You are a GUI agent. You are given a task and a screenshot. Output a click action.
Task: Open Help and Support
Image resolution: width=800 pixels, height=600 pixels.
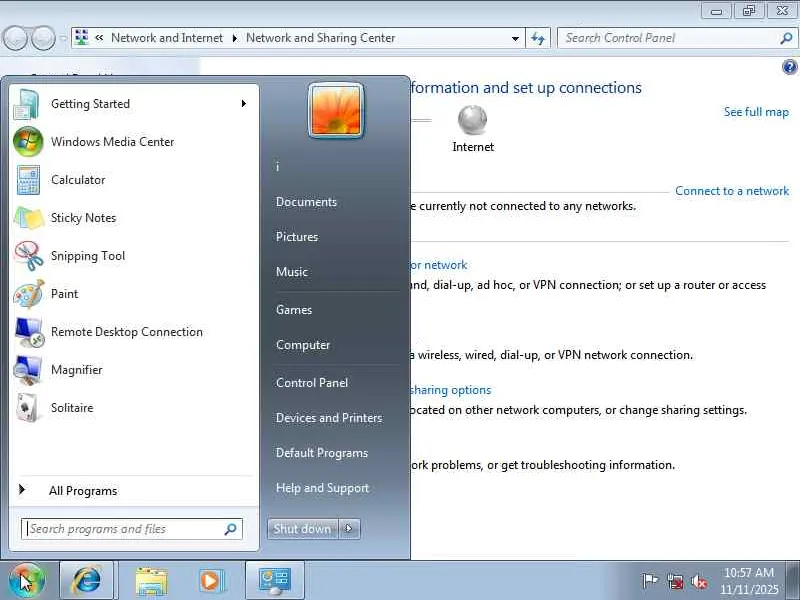(322, 488)
